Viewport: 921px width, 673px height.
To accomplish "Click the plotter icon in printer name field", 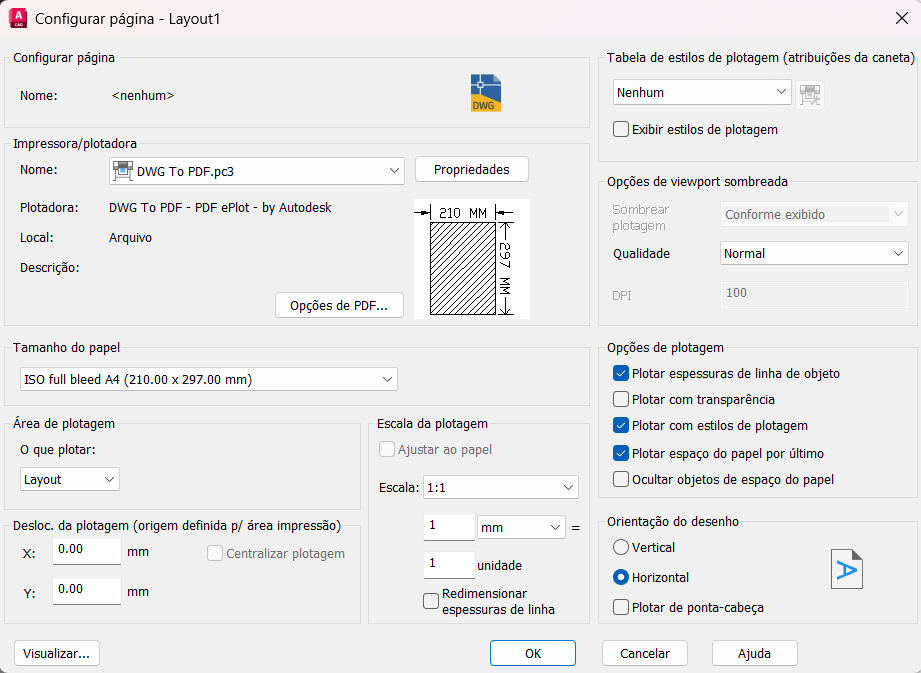I will coord(123,171).
